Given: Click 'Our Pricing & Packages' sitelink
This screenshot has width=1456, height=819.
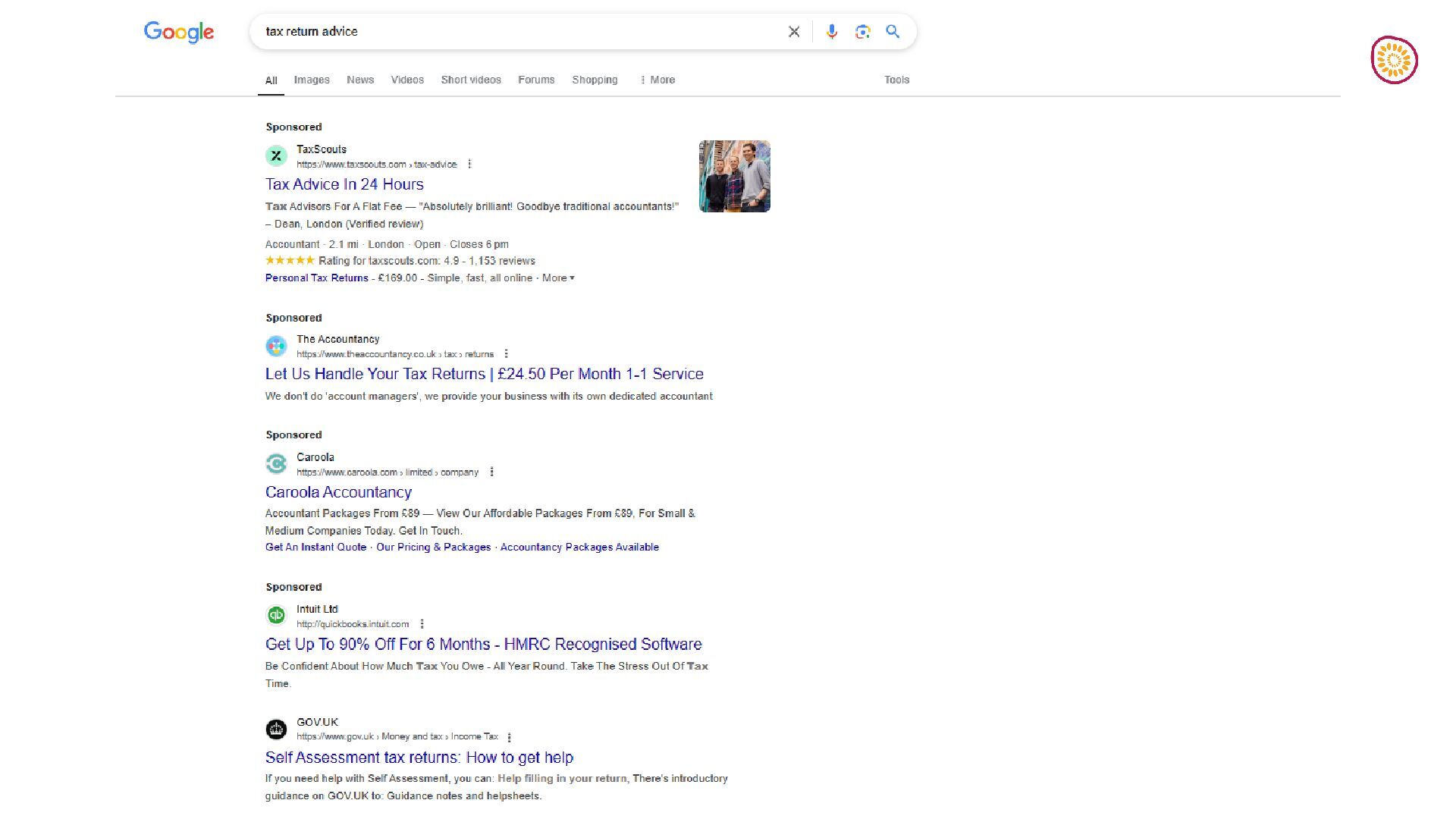Looking at the screenshot, I should click(x=434, y=548).
